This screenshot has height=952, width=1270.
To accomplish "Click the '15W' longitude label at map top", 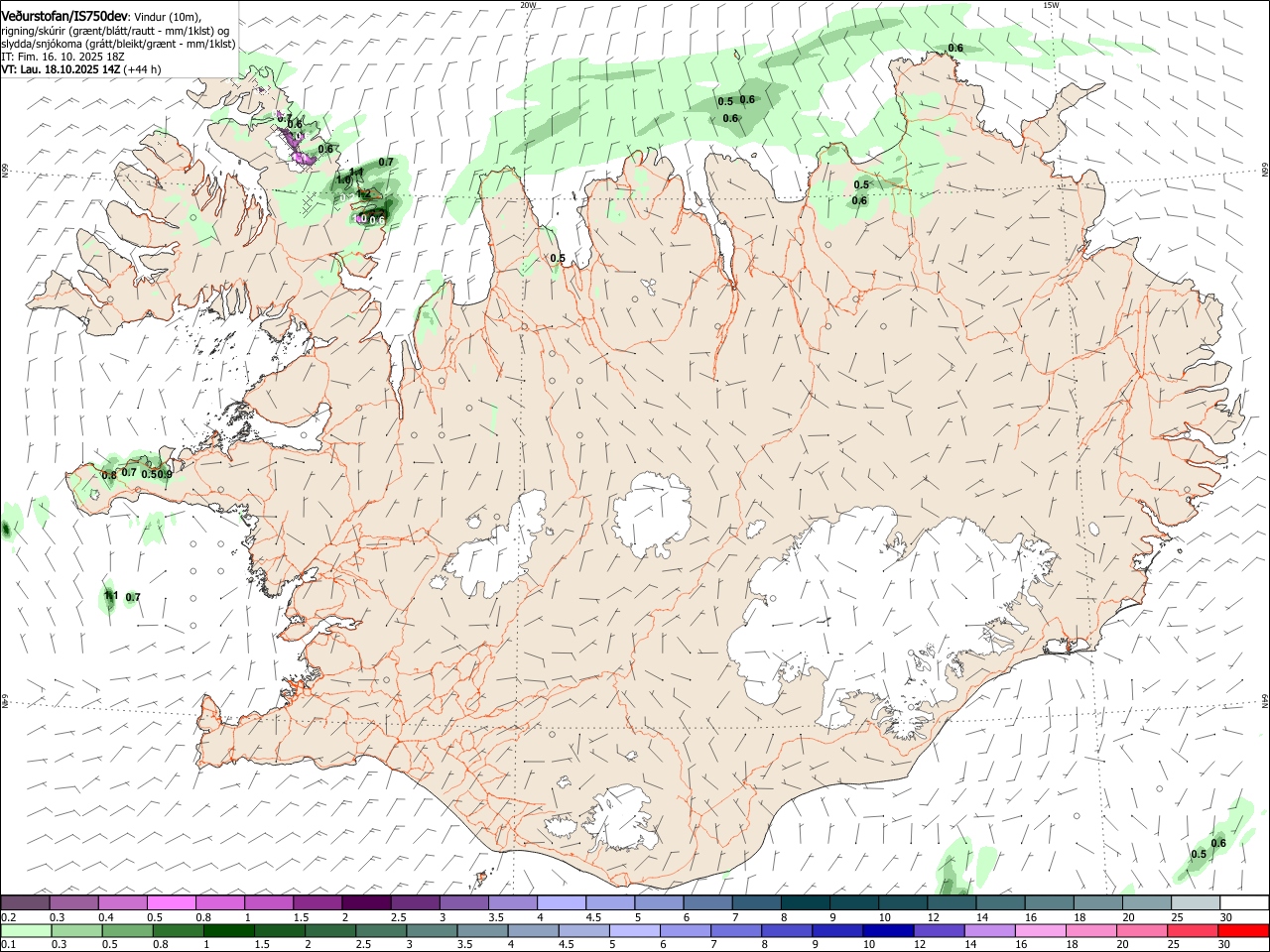I will (x=1051, y=4).
